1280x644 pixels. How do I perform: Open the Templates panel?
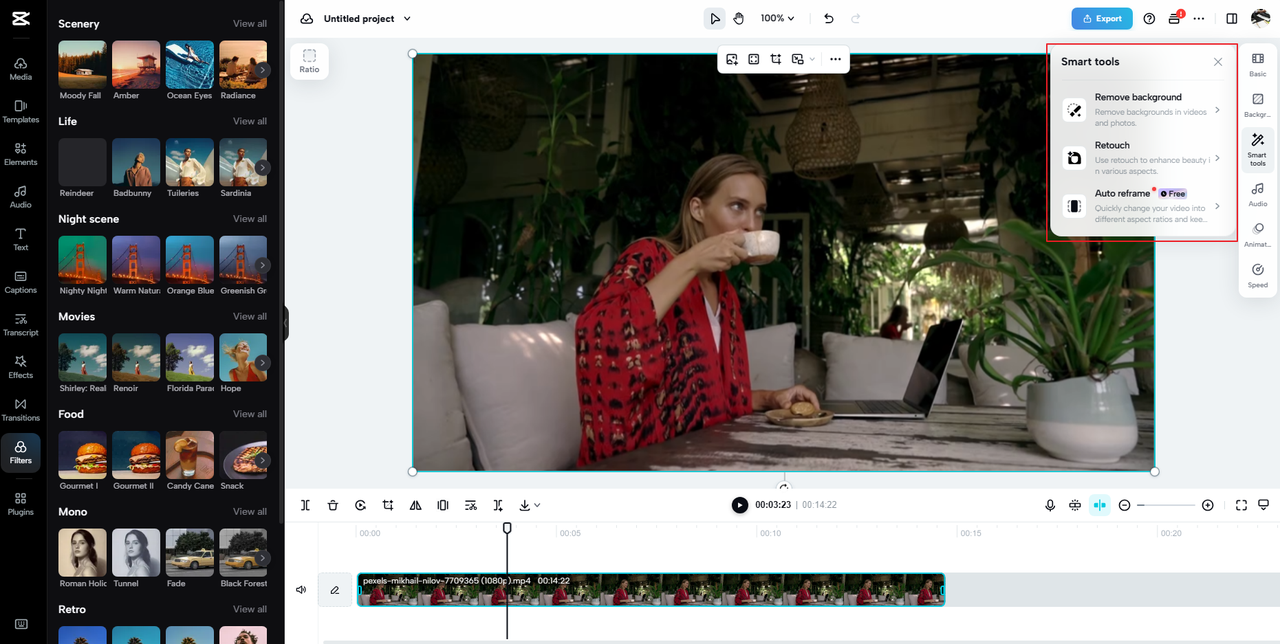20,111
